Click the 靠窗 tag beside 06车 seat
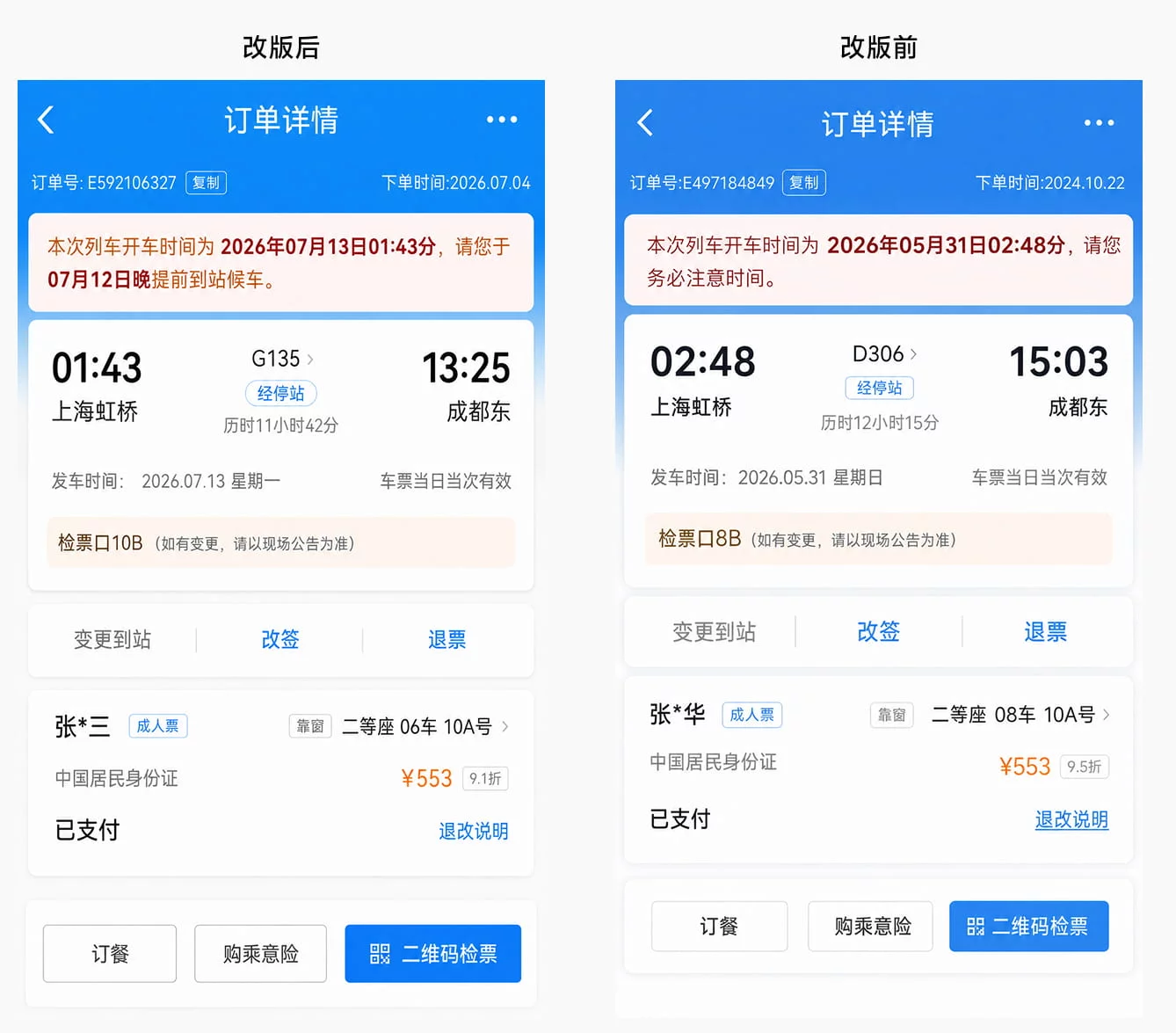The width and height of the screenshot is (1176, 1033). pos(310,726)
